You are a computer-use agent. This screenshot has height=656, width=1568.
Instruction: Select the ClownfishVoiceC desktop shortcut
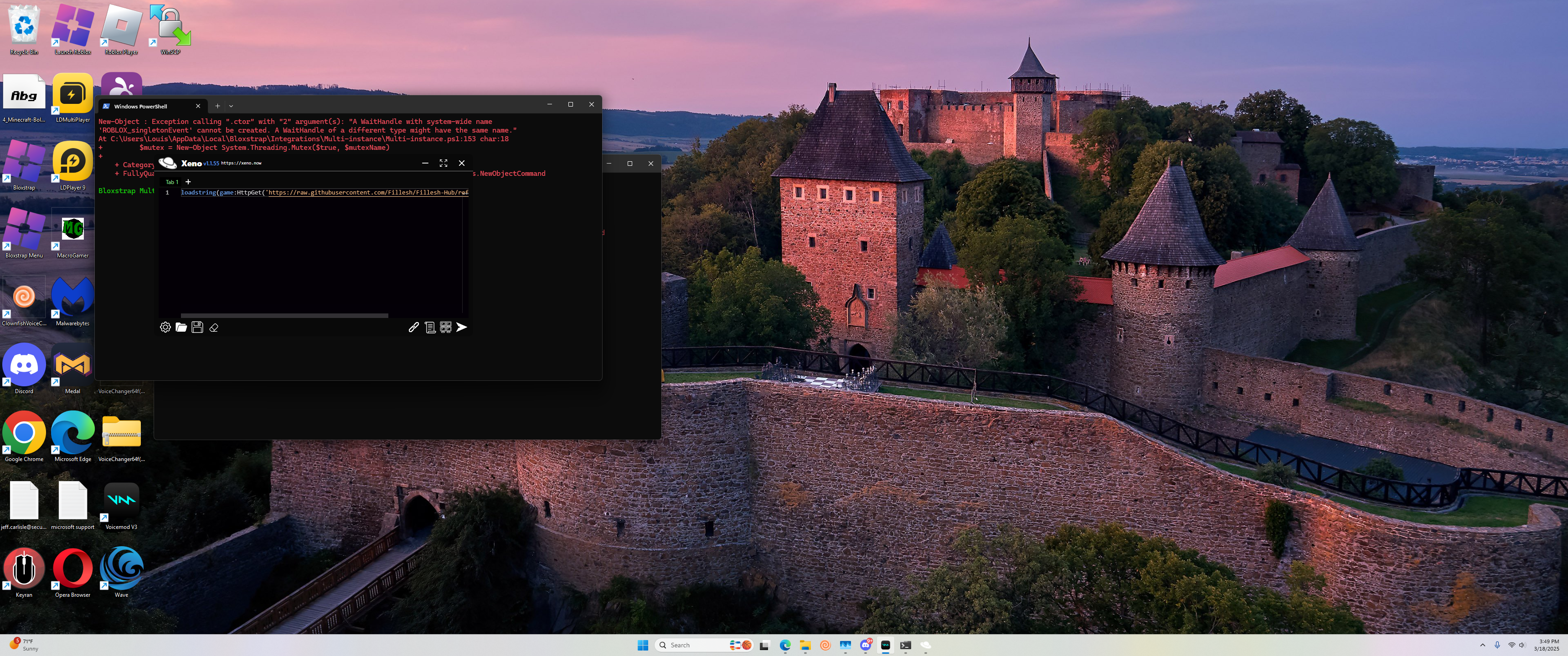[24, 301]
